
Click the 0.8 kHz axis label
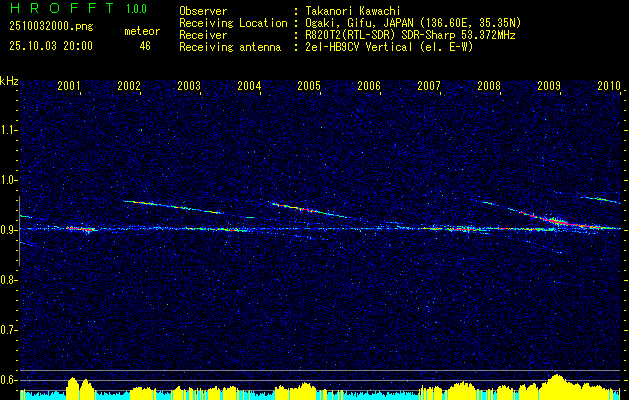(x=7, y=280)
